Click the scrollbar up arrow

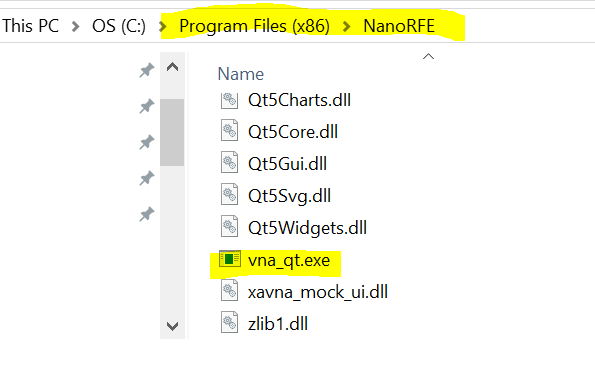[172, 67]
